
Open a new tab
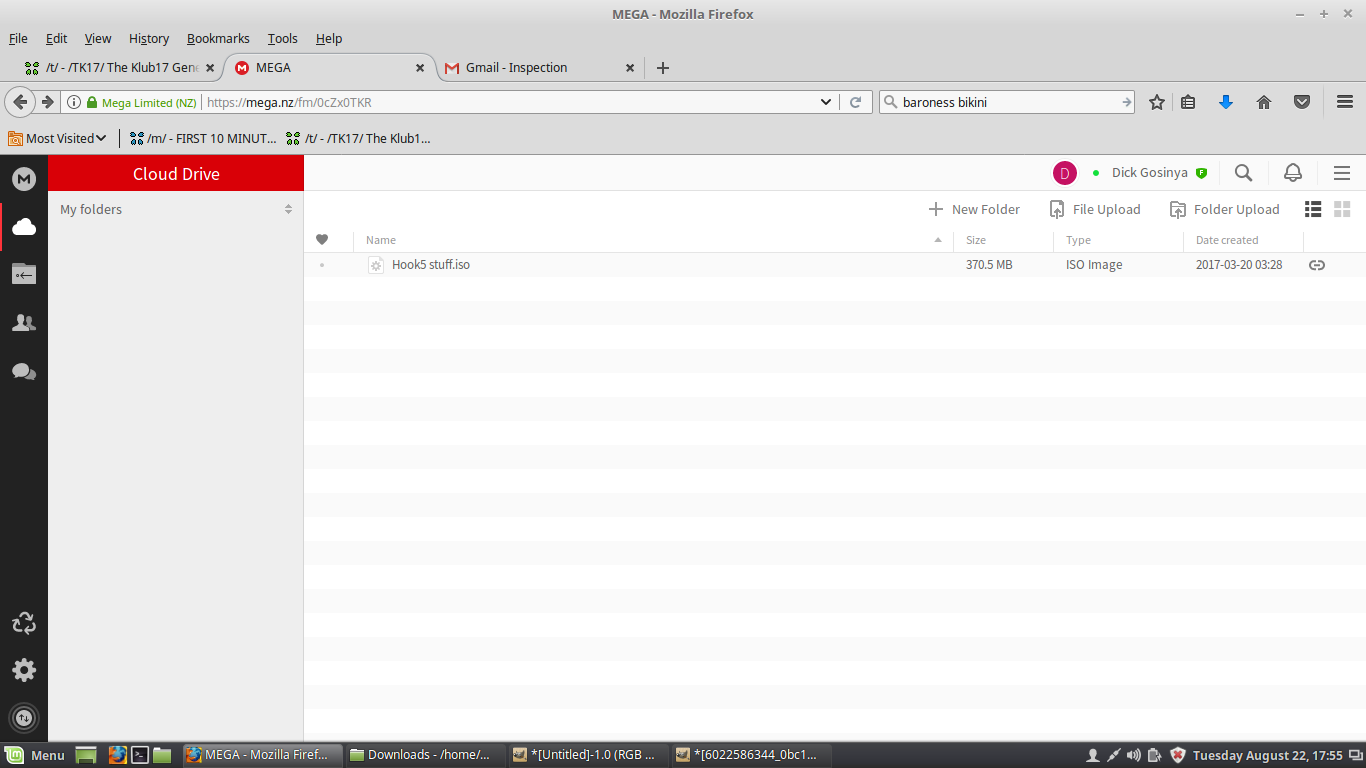[x=662, y=68]
